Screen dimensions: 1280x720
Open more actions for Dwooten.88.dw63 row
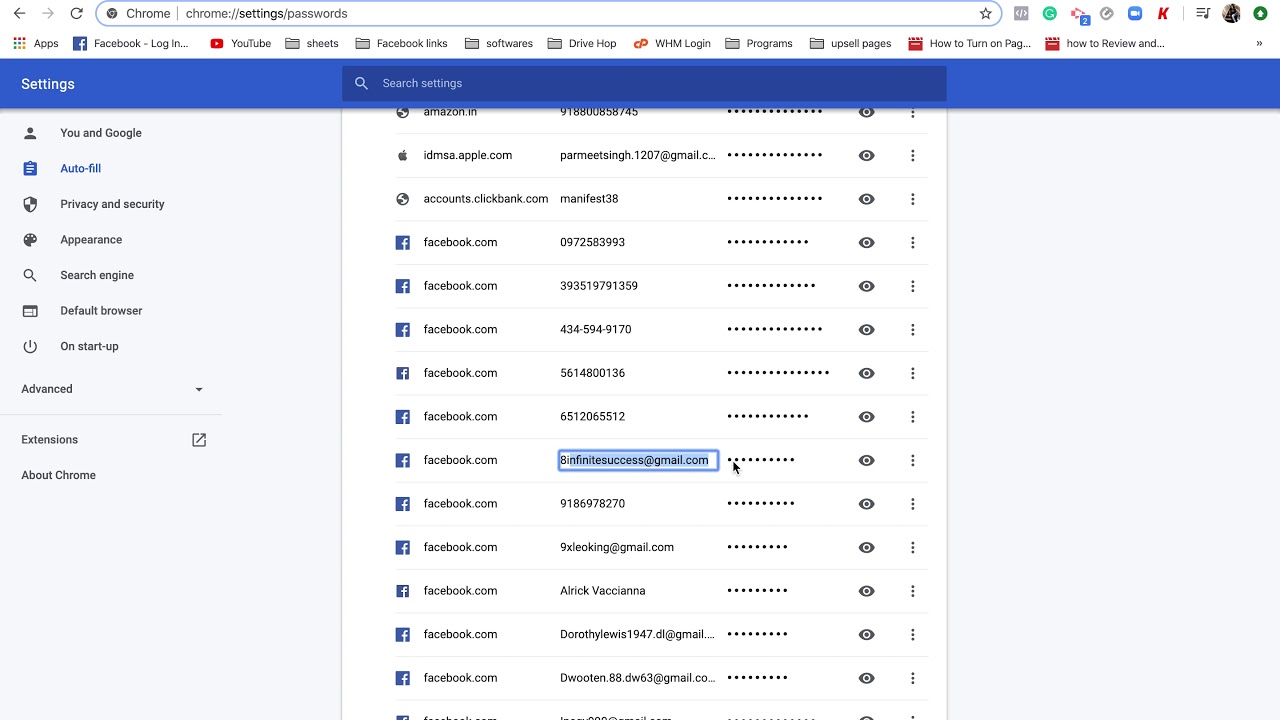click(912, 678)
